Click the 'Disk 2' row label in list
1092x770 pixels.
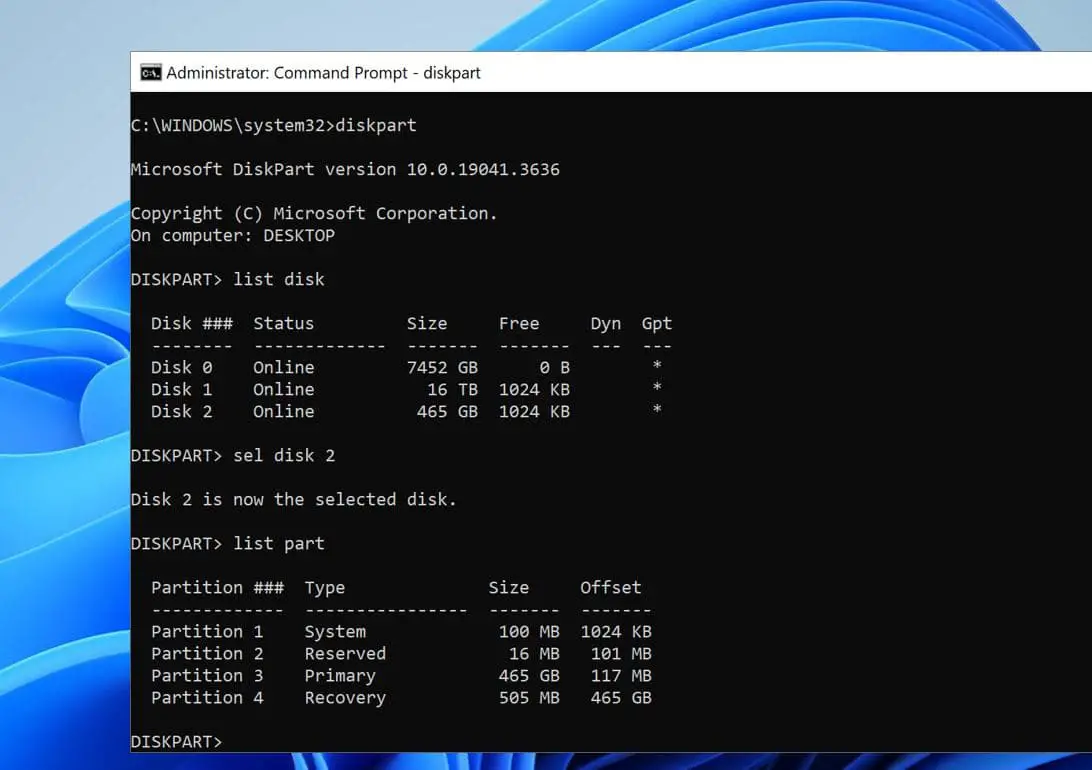pyautogui.click(x=181, y=411)
